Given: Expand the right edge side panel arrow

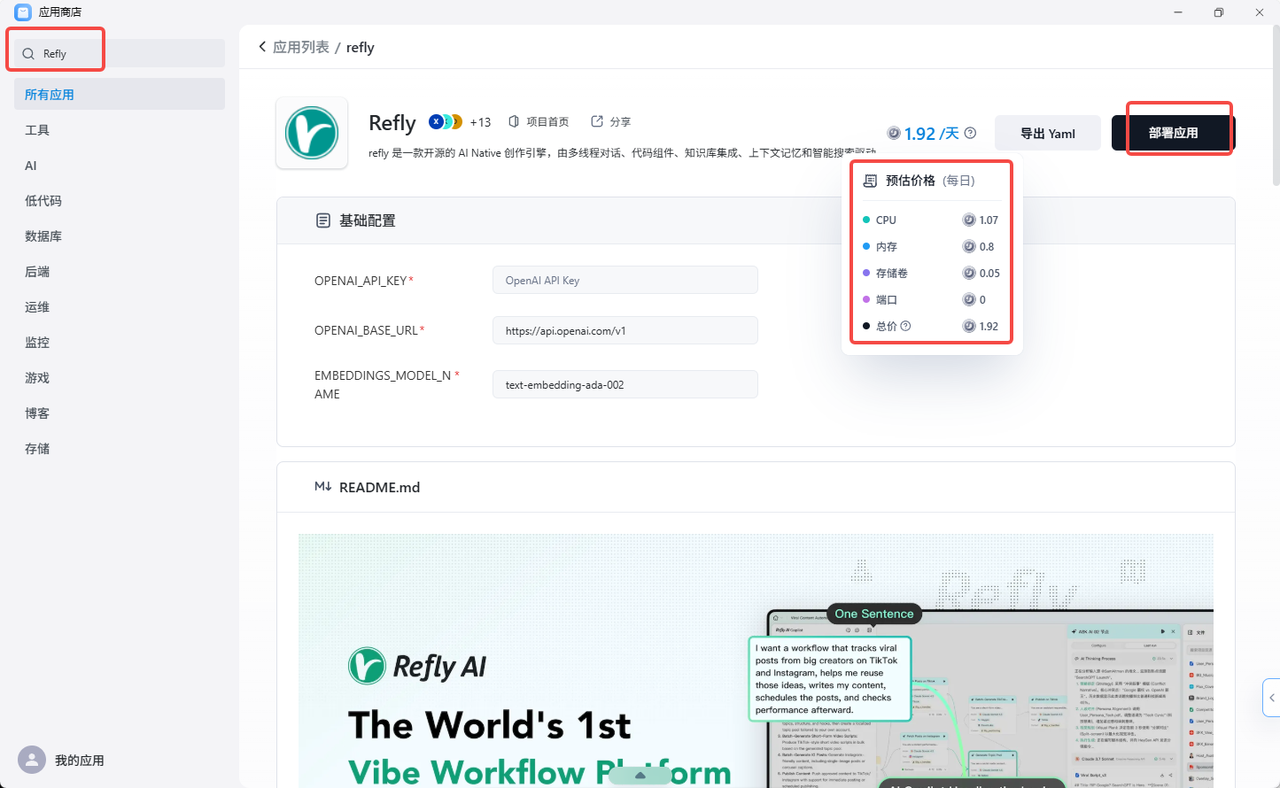Looking at the screenshot, I should pos(1271,697).
